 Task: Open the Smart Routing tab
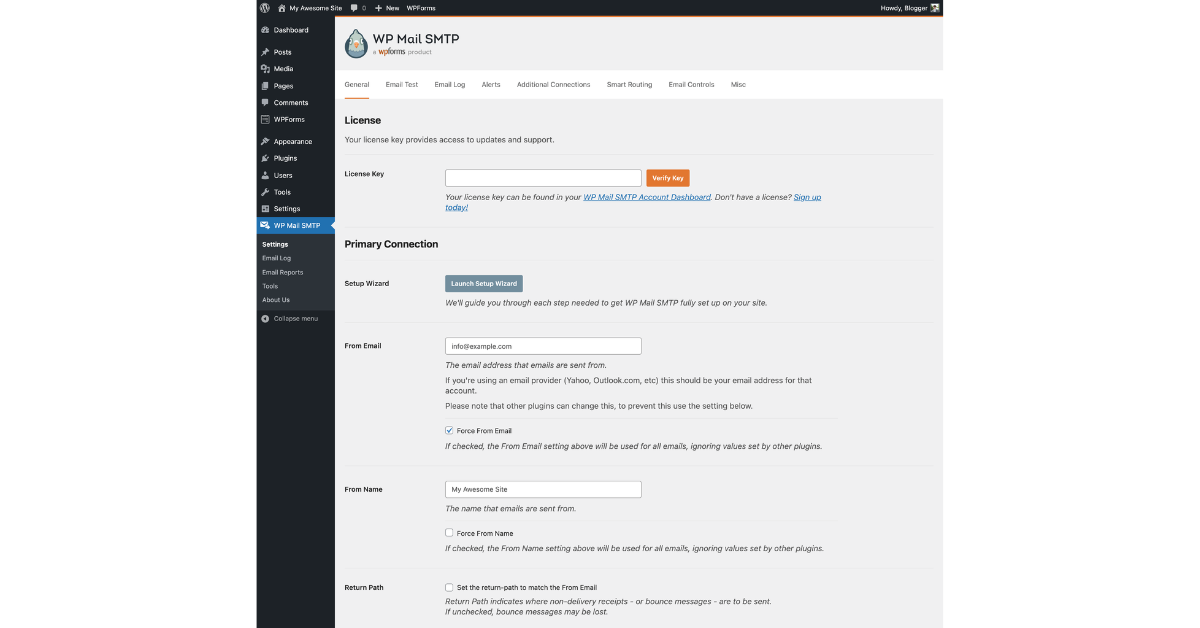[629, 84]
